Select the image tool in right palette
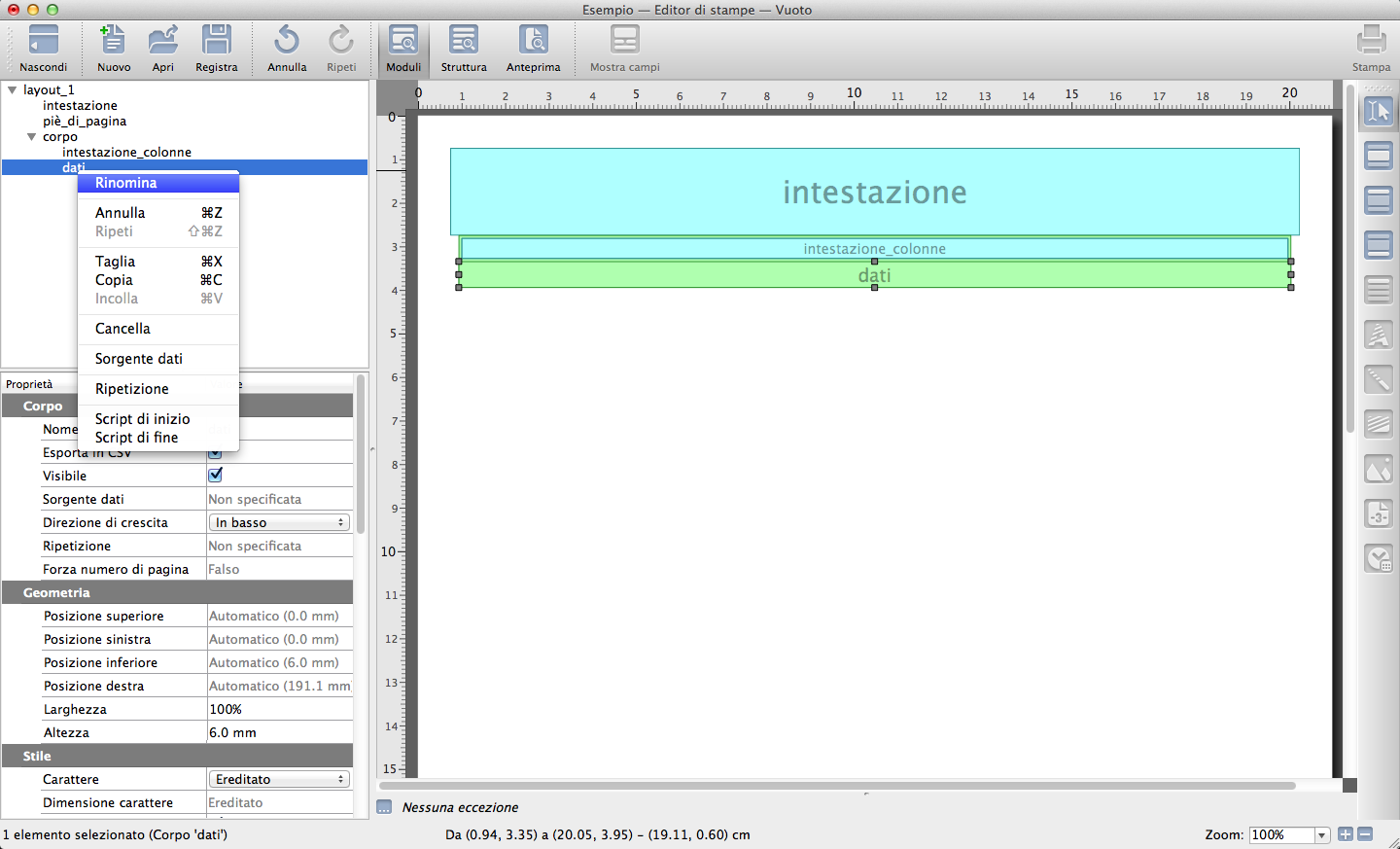 tap(1379, 470)
